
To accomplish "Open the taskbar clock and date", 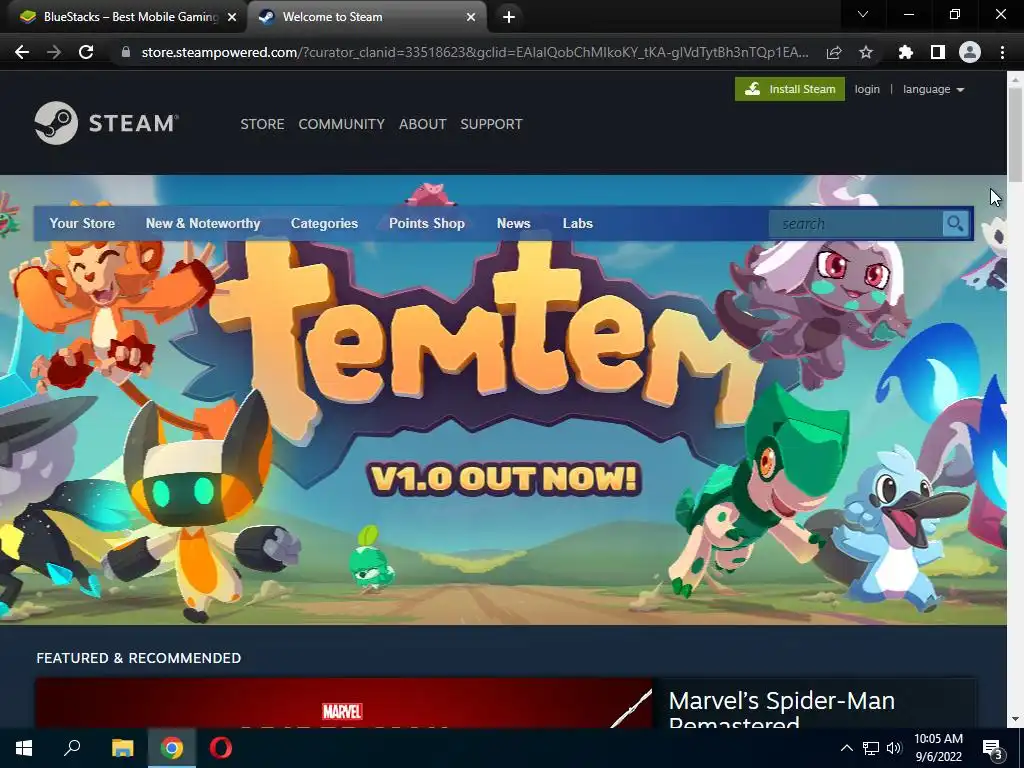I will coord(938,748).
